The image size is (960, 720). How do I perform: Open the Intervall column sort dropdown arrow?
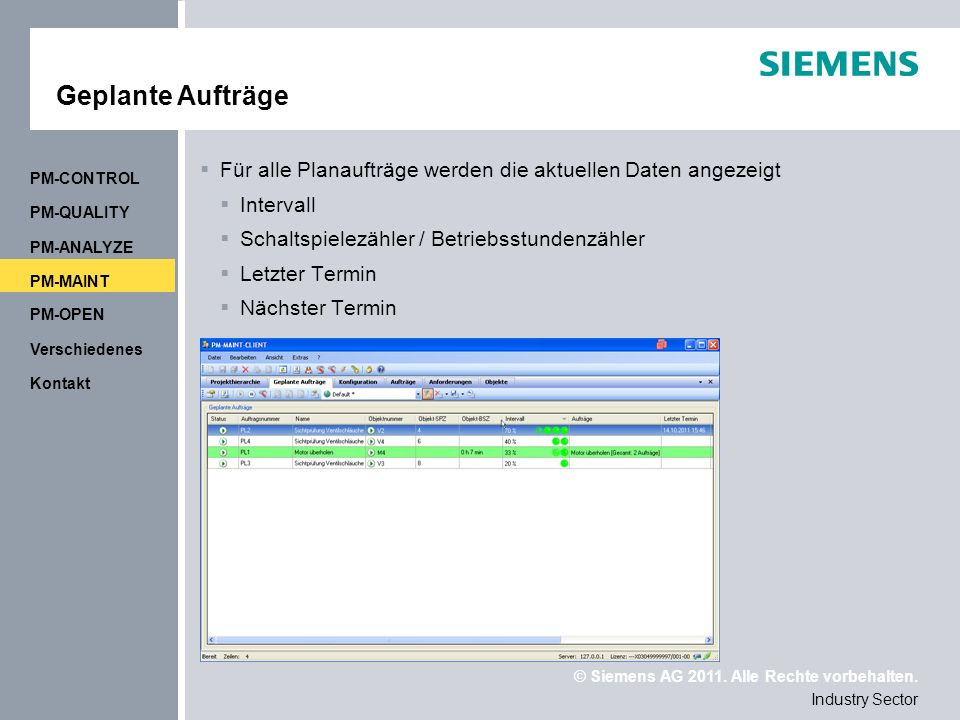(564, 419)
